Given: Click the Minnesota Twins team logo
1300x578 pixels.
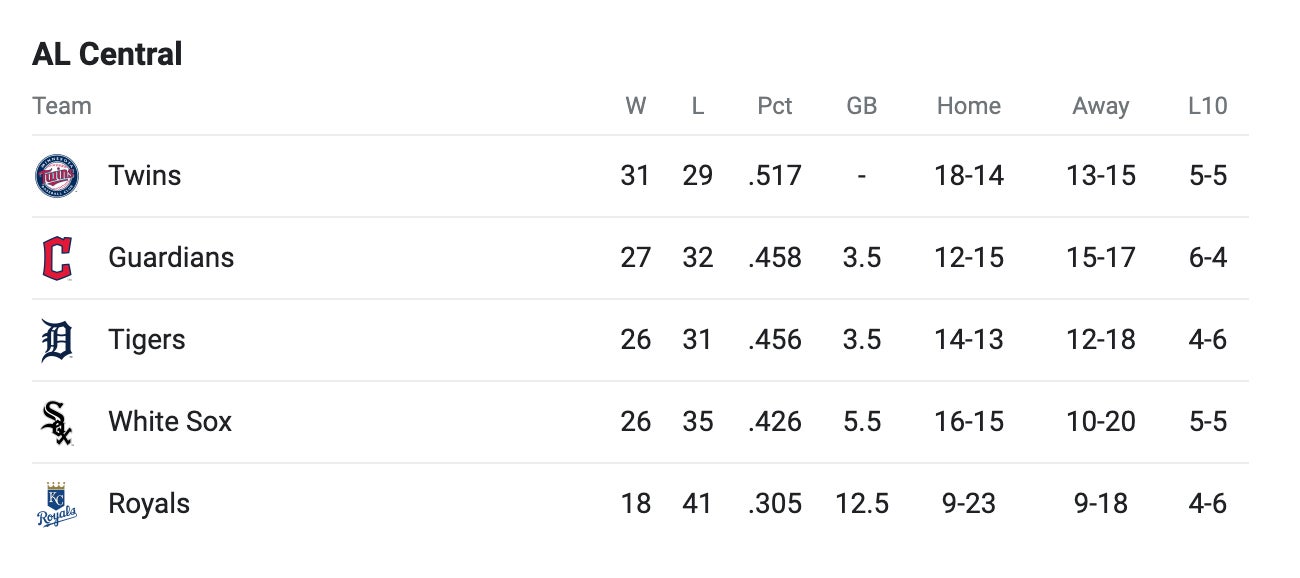Looking at the screenshot, I should coord(56,176).
